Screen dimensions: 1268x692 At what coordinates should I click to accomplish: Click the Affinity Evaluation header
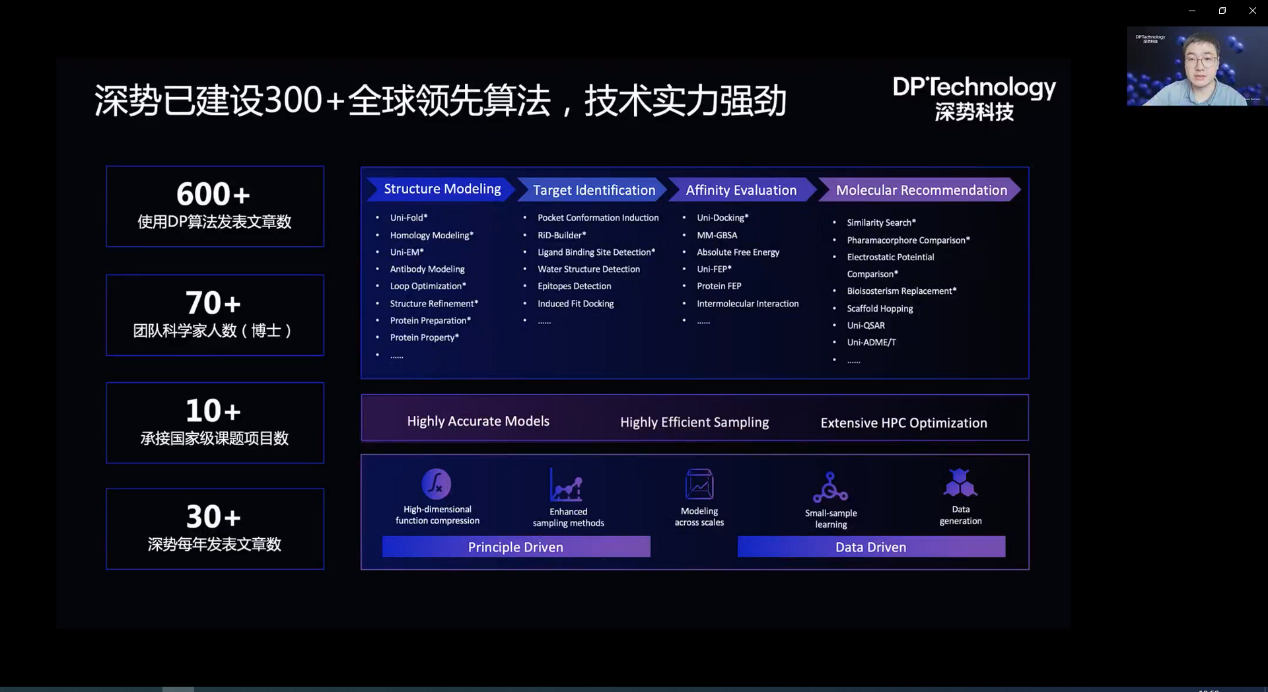tap(741, 190)
